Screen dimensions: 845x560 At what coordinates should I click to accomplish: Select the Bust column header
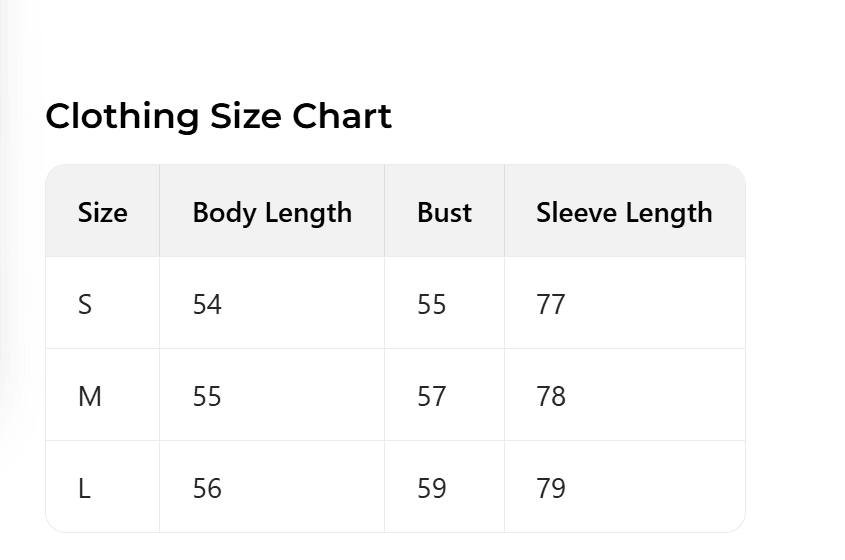(x=444, y=213)
